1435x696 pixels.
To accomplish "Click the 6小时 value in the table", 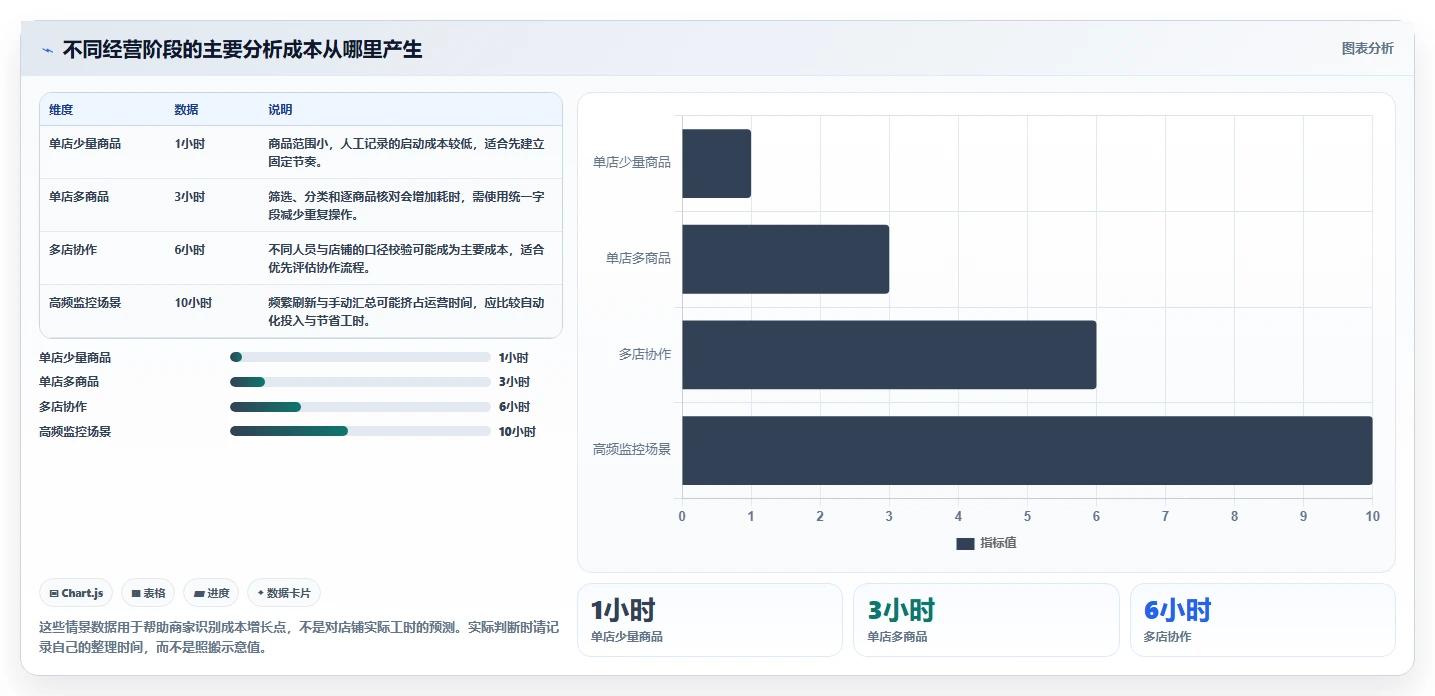I will tap(189, 250).
